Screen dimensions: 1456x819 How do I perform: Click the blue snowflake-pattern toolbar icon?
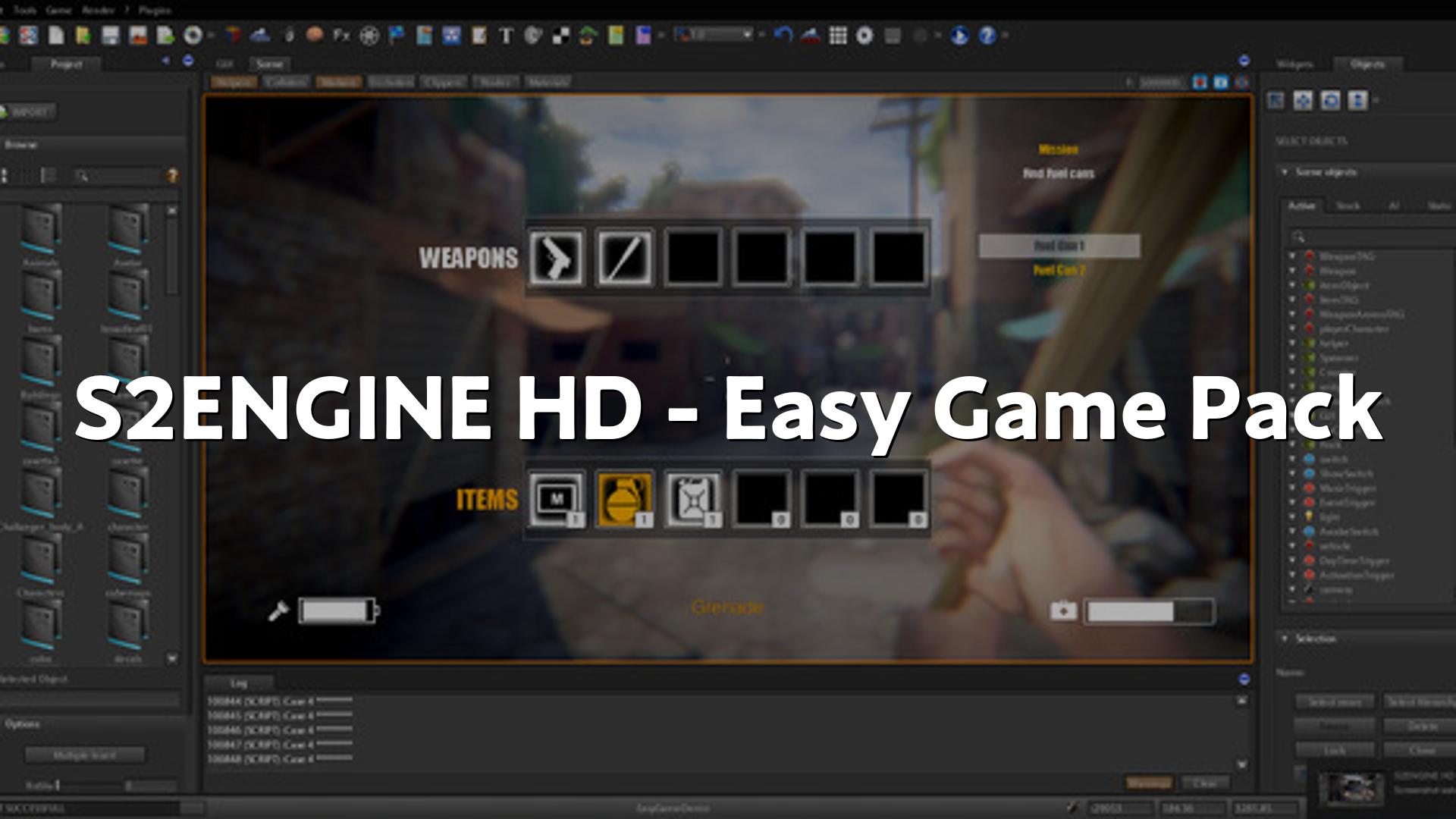[452, 36]
